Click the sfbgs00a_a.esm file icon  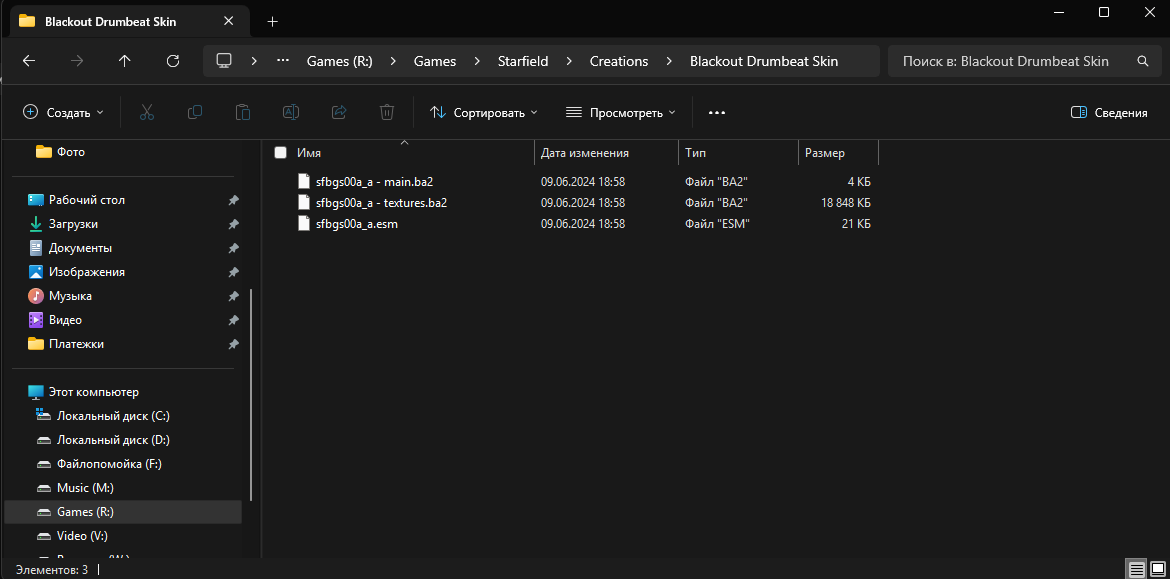pyautogui.click(x=303, y=224)
